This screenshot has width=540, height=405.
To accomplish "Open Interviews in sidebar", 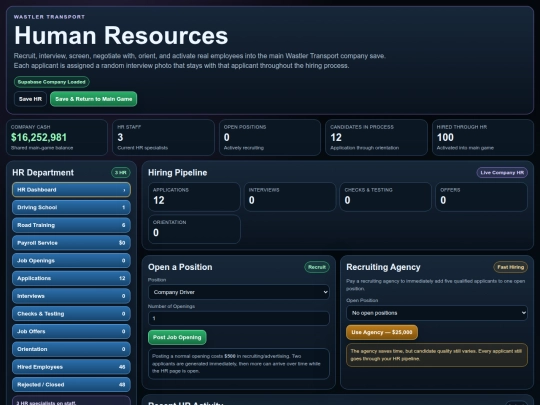I will point(71,296).
